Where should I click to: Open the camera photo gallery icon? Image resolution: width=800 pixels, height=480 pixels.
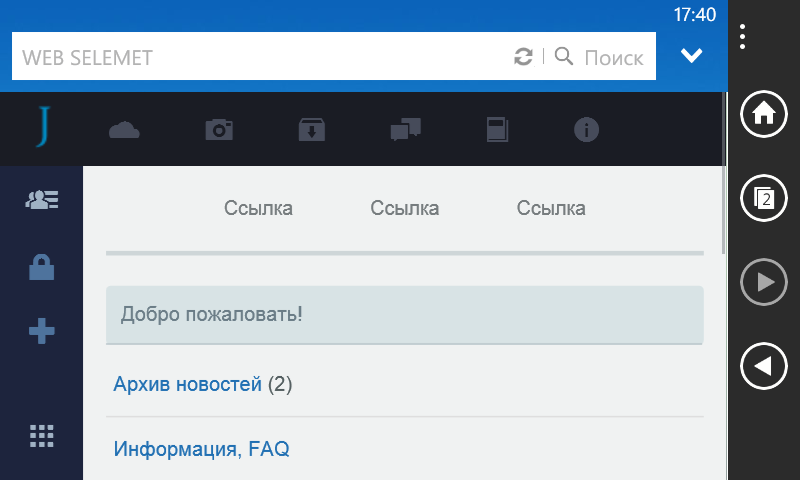tap(218, 129)
